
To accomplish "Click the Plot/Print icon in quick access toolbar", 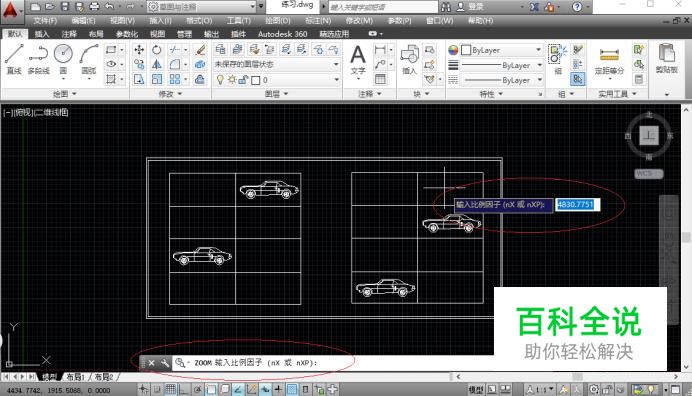I will (x=94, y=7).
